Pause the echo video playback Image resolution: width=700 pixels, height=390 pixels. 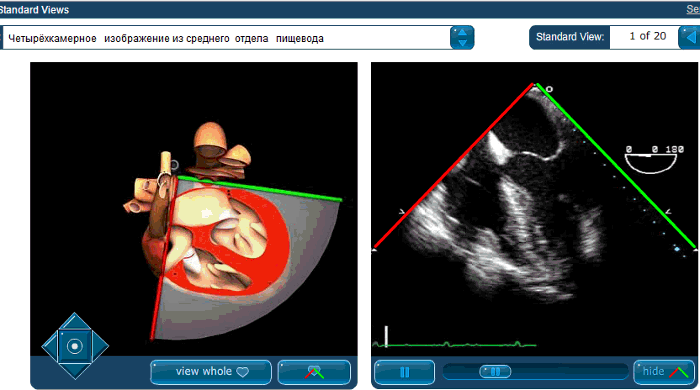[x=404, y=372]
